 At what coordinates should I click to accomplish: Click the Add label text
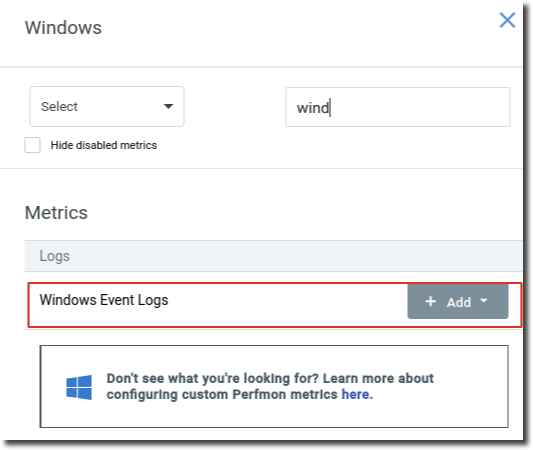tap(459, 302)
